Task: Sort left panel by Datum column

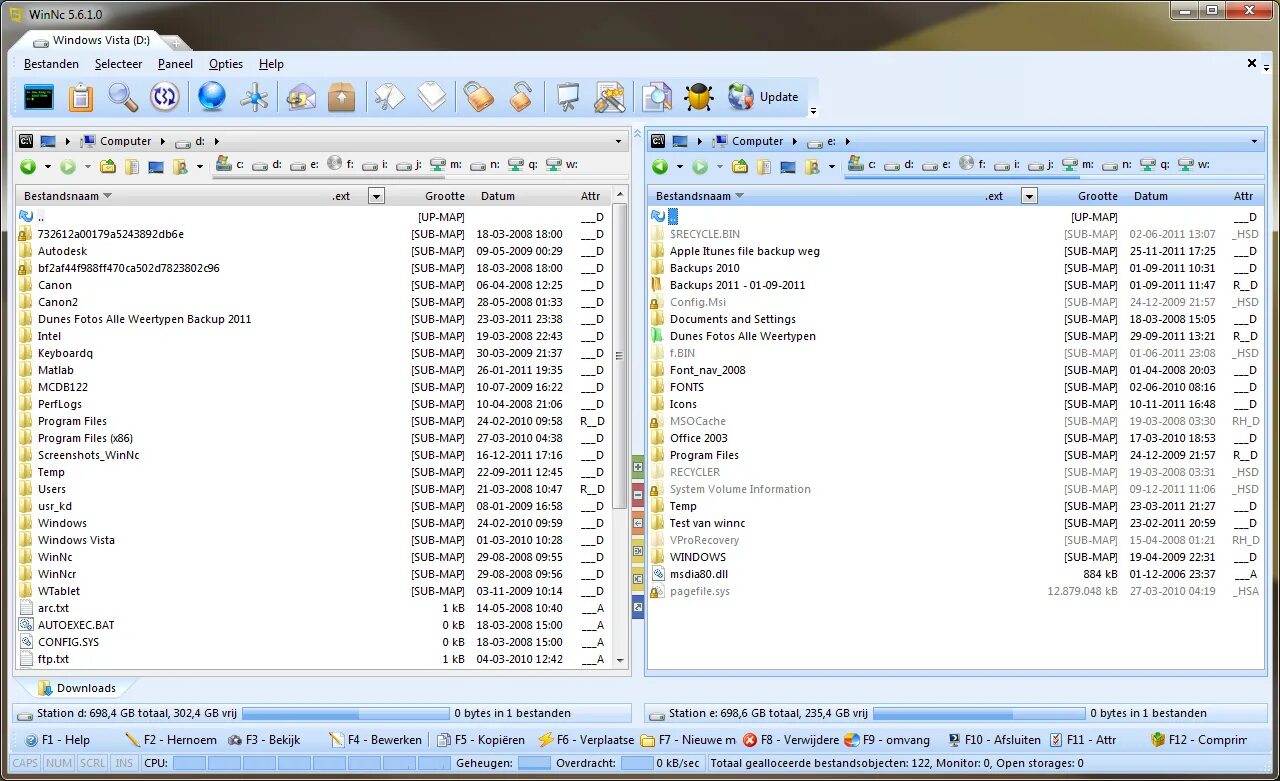Action: pos(497,196)
